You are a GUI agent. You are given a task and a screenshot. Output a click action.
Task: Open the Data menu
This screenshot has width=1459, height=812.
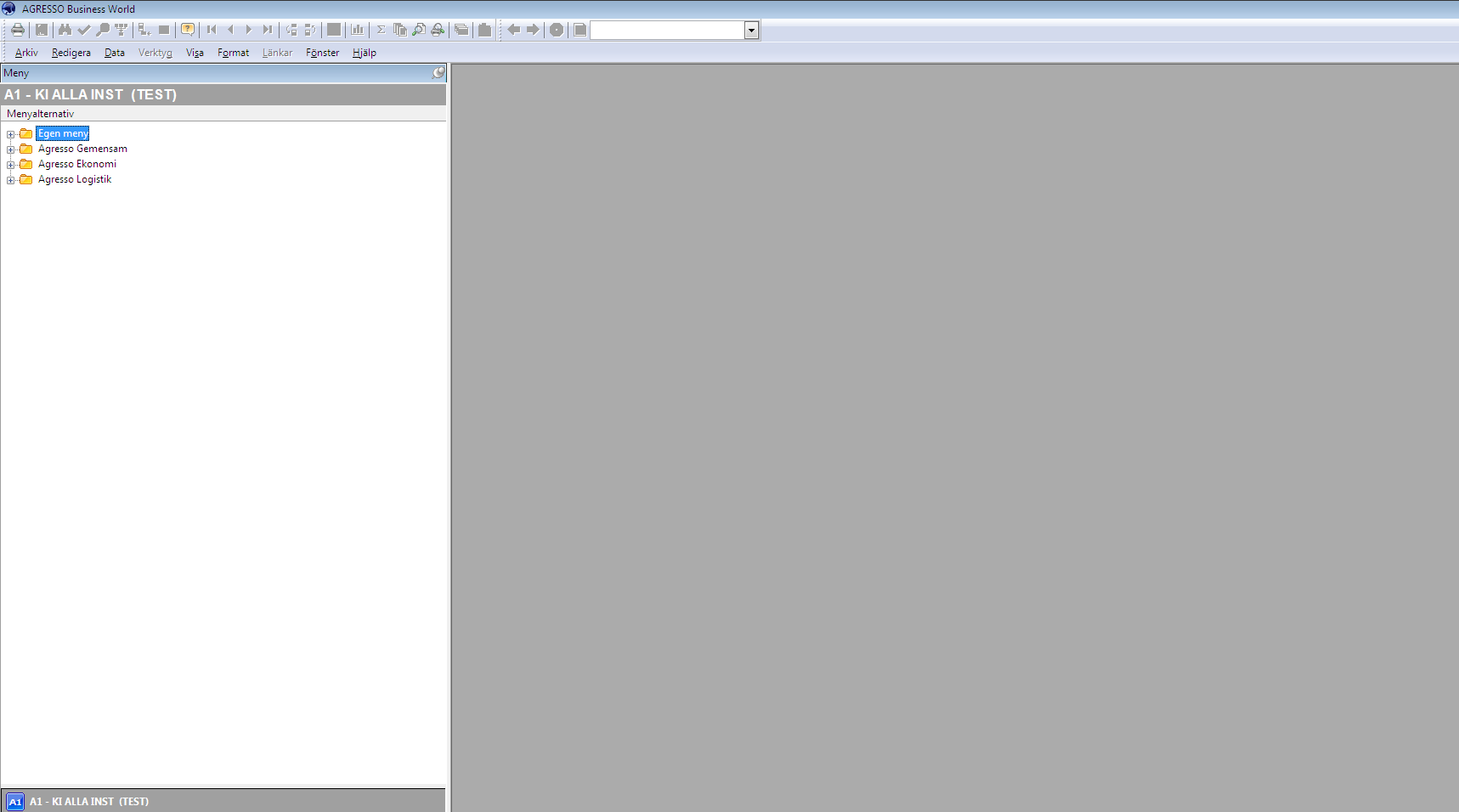tap(115, 53)
